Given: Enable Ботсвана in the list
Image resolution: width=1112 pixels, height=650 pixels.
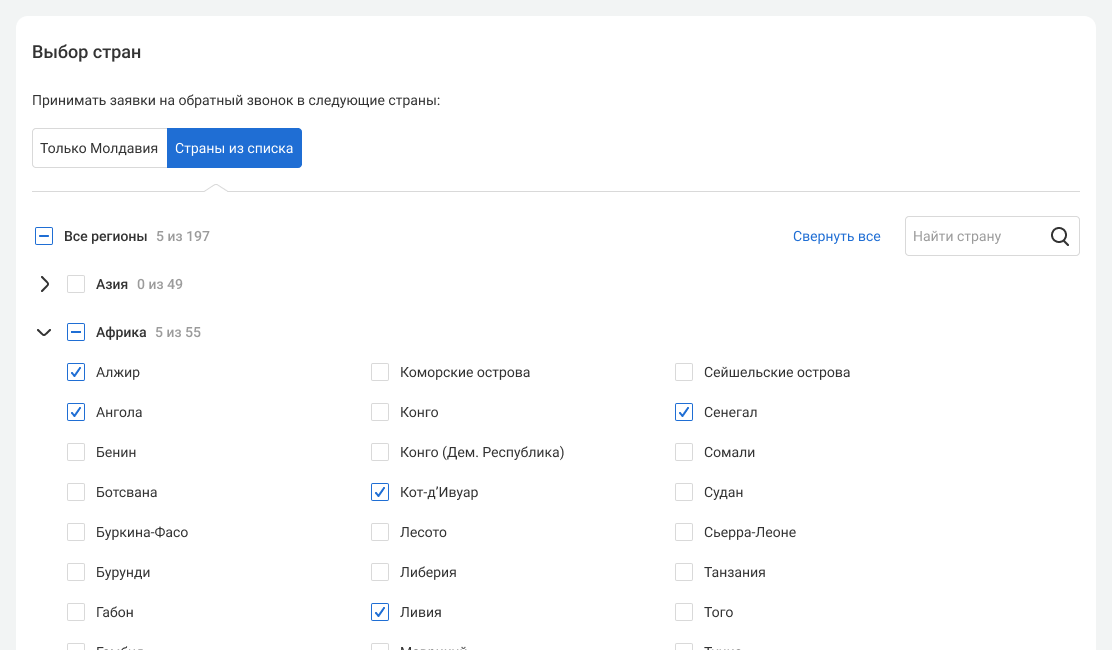Looking at the screenshot, I should [76, 492].
